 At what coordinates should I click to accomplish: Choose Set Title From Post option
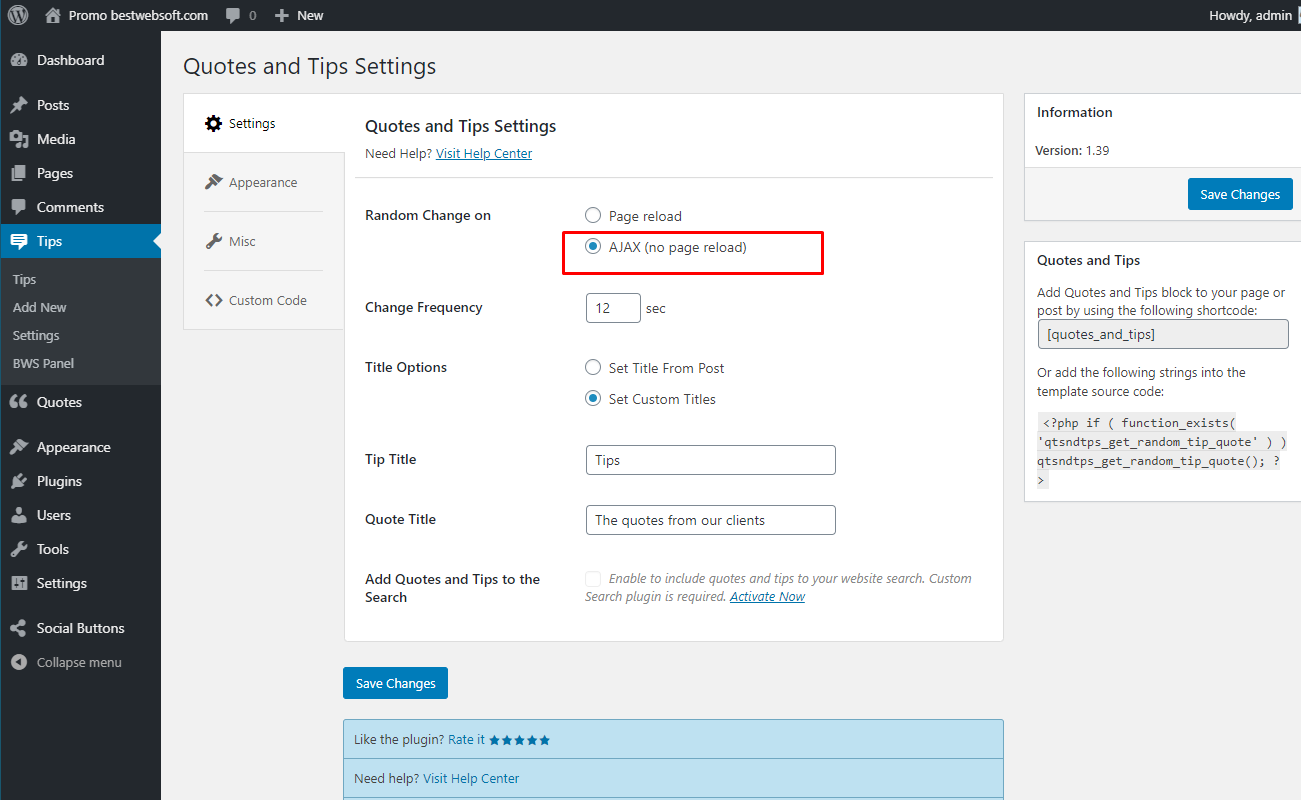click(x=593, y=368)
